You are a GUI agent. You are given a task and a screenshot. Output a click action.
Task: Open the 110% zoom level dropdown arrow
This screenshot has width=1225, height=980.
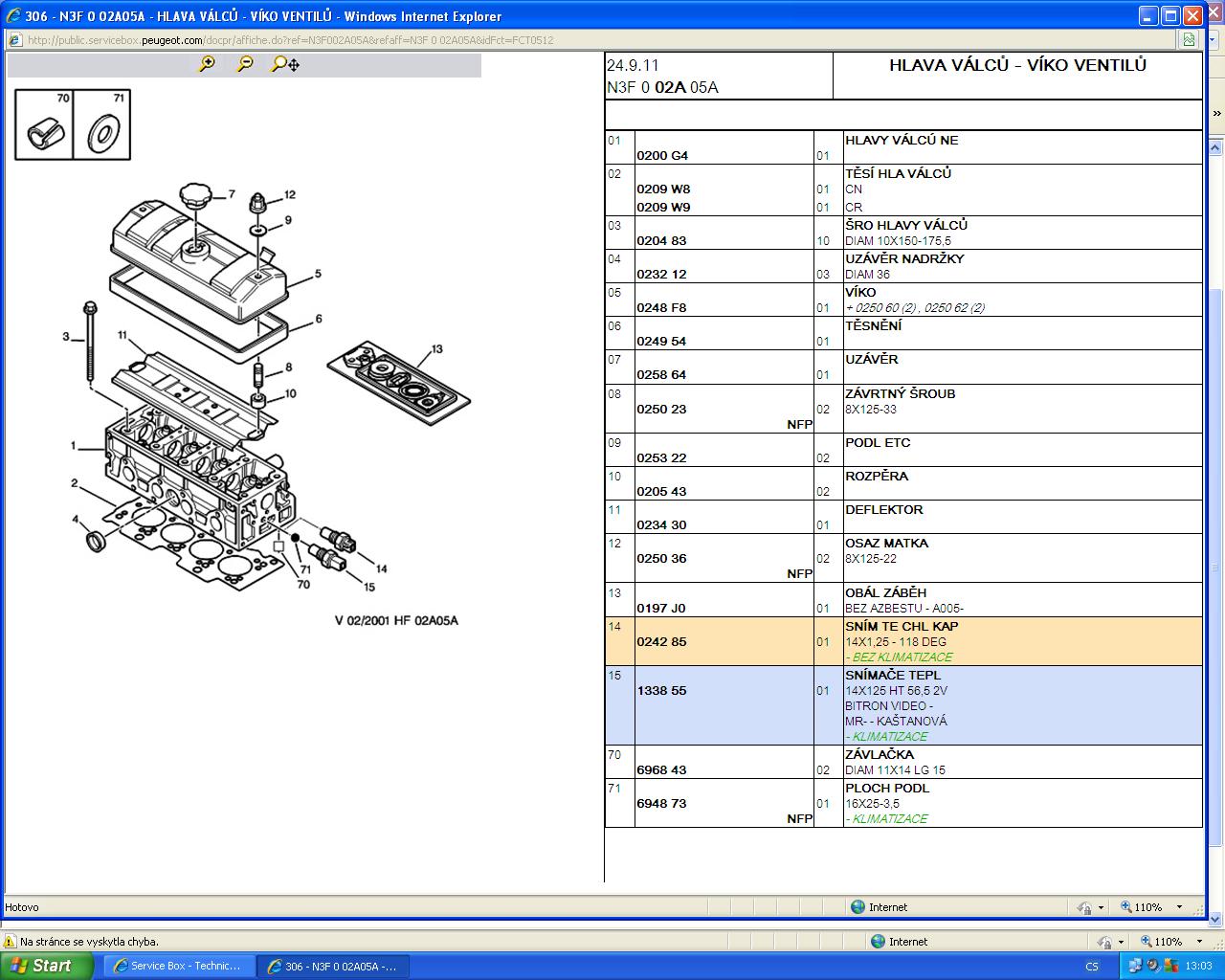pyautogui.click(x=1179, y=907)
